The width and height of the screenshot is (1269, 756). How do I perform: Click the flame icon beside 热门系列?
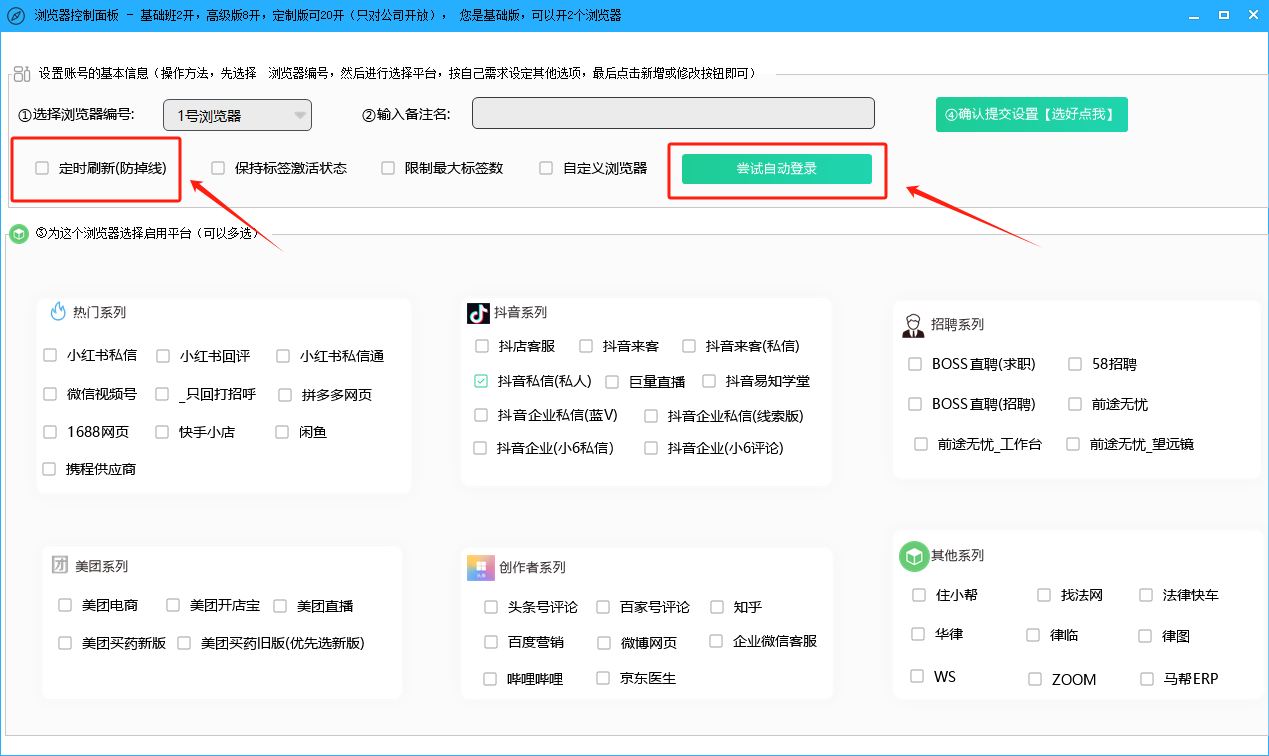point(58,311)
